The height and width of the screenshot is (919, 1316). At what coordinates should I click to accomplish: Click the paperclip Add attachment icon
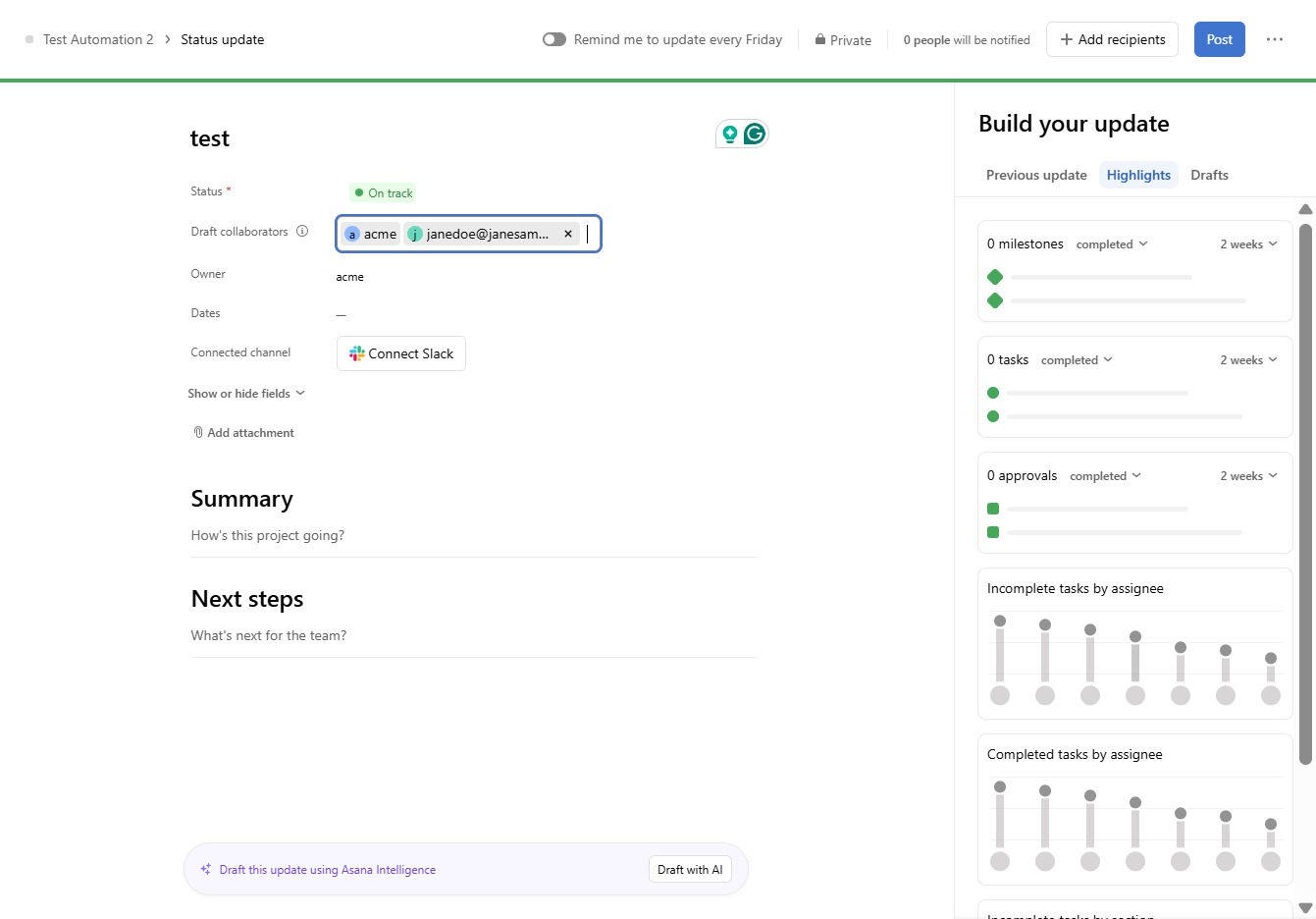pos(198,432)
